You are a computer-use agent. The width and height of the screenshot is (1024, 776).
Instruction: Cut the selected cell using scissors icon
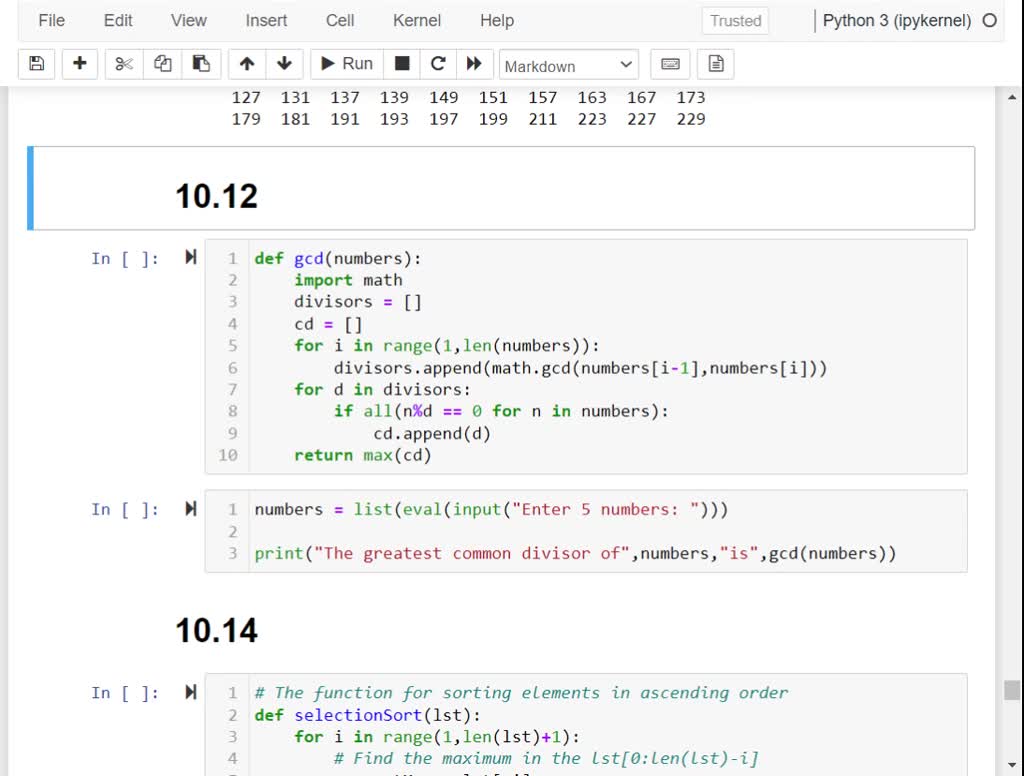point(122,63)
